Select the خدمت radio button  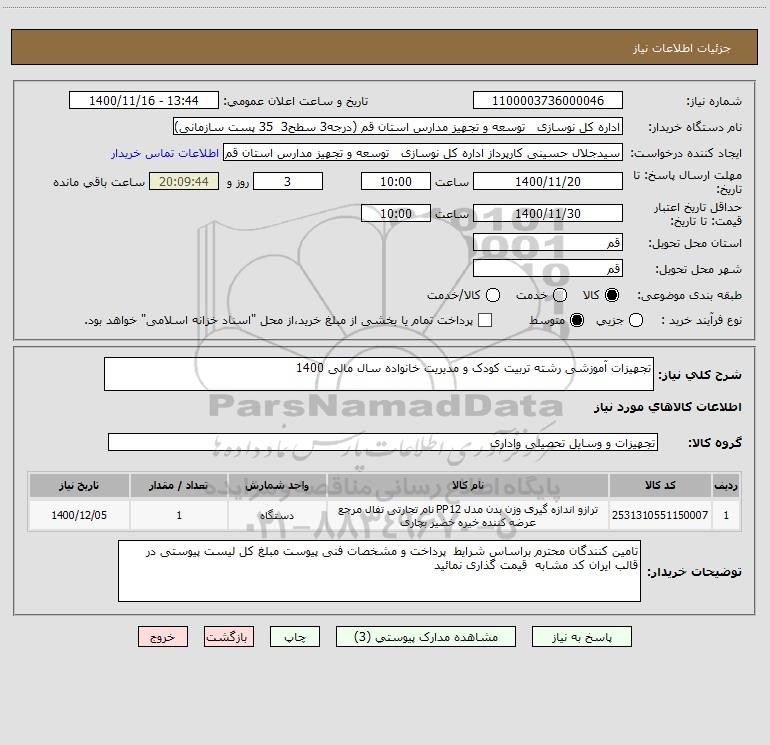pos(560,295)
